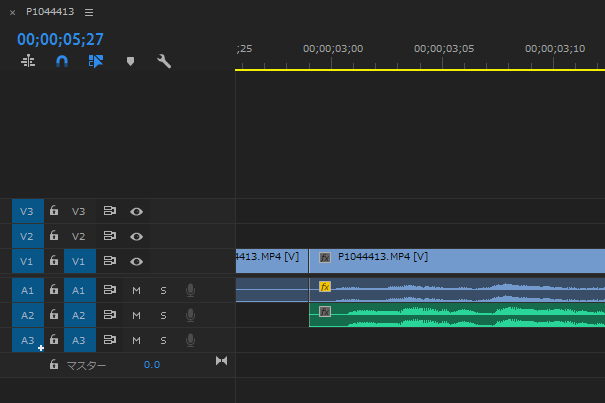Lock the V3 track
Viewport: 605px width, 403px height.
[54, 210]
